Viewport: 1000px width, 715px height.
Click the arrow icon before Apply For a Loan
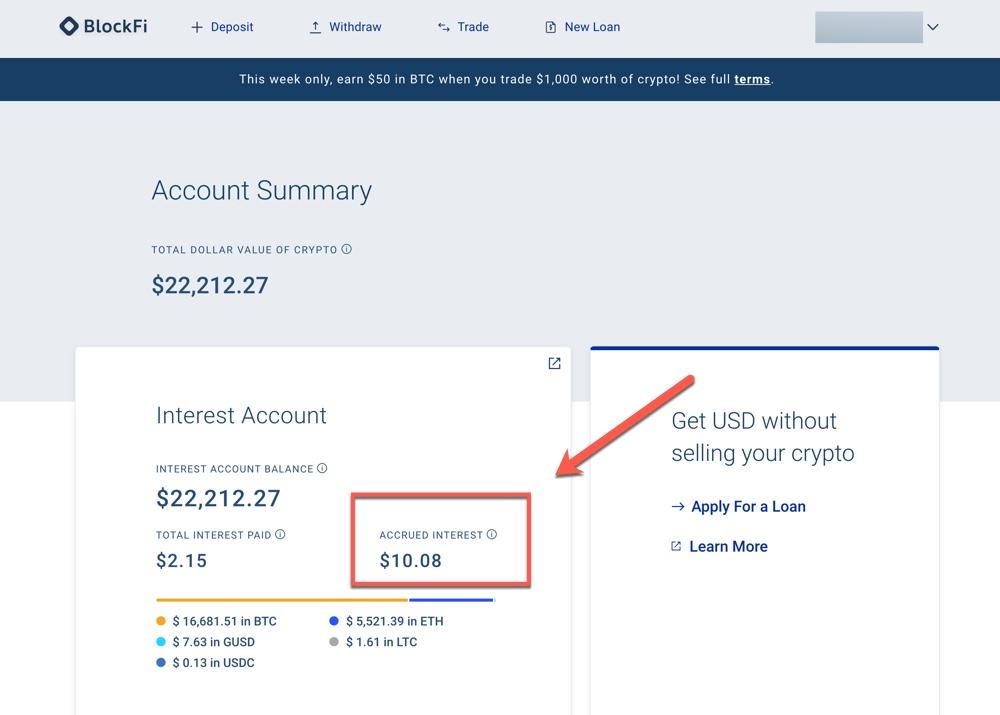[678, 506]
